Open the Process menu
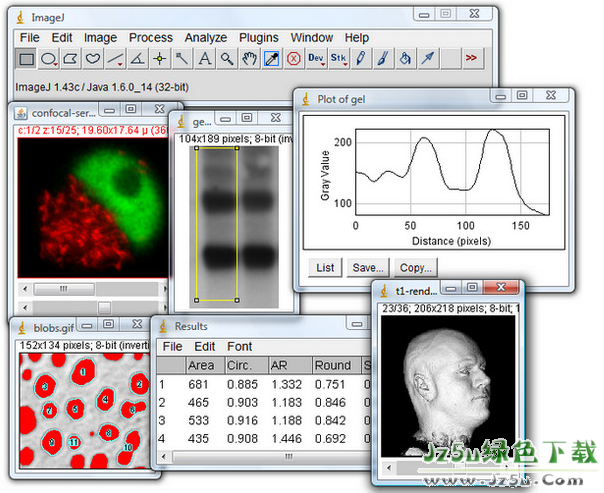This screenshot has width=604, height=493. tap(151, 38)
